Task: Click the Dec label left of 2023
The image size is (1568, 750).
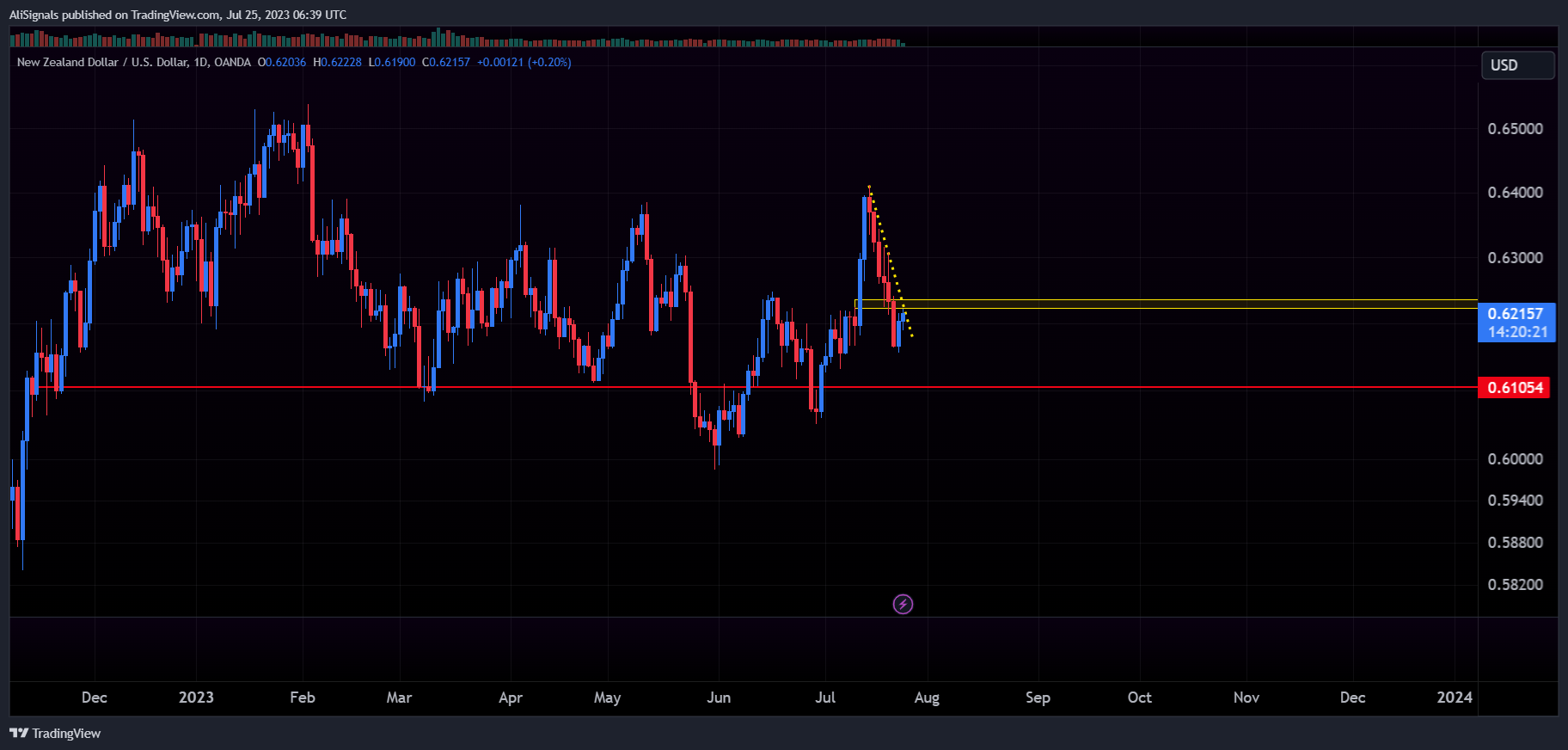Action: 95,698
